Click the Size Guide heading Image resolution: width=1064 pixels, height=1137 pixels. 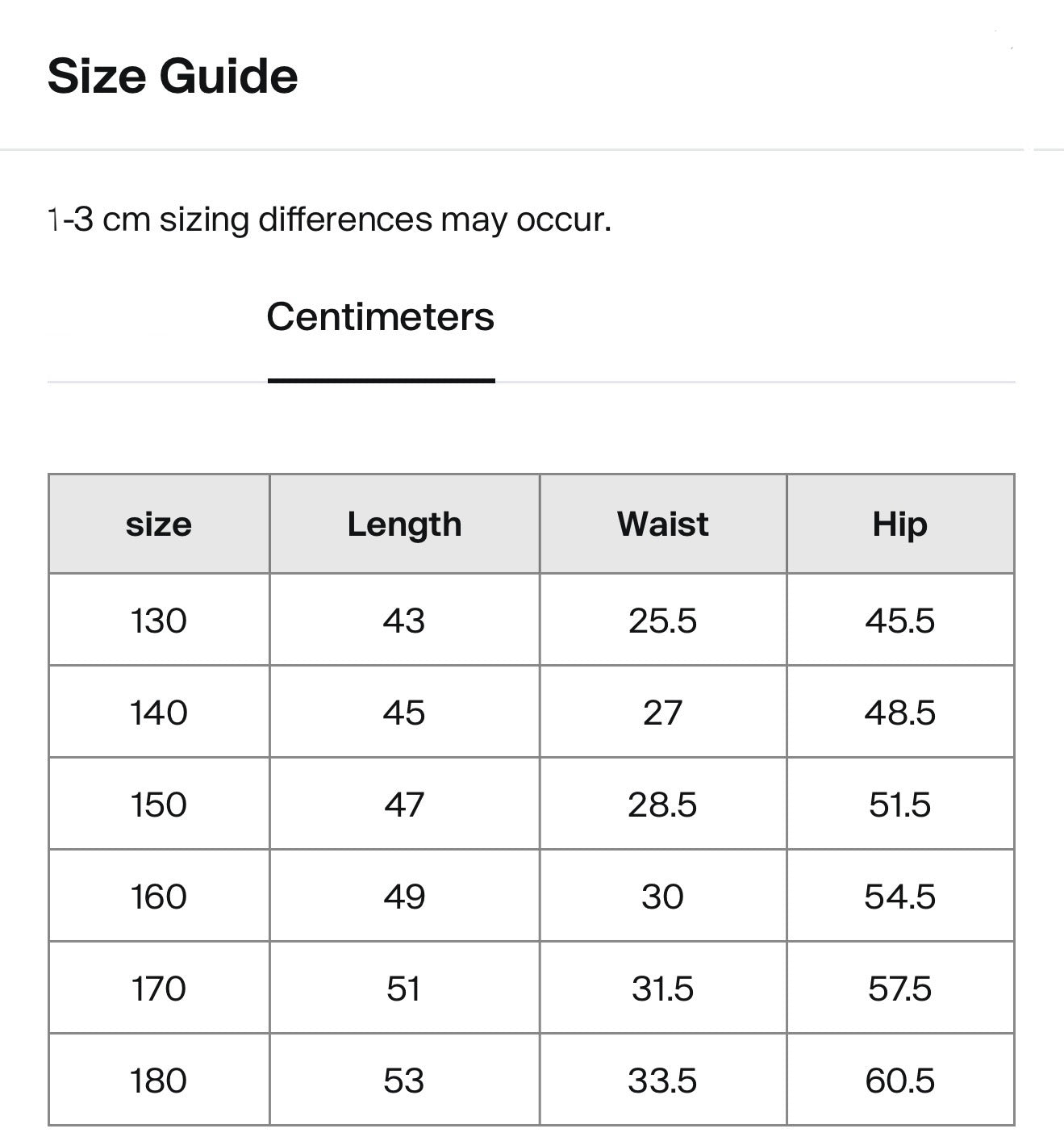[x=173, y=77]
